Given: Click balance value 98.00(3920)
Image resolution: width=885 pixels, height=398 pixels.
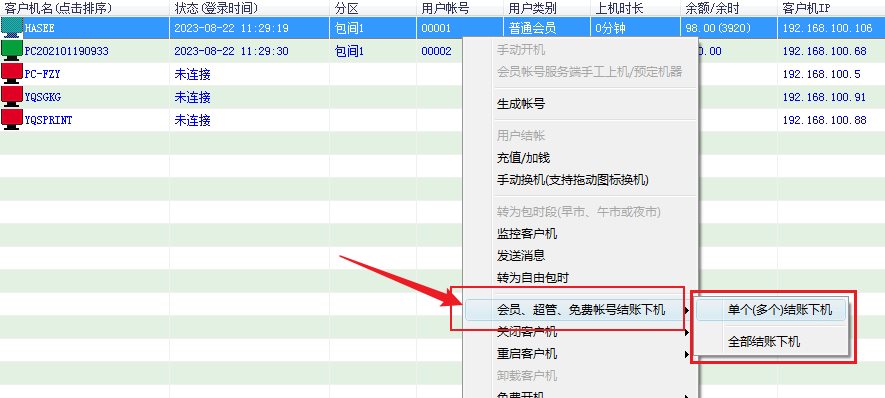Looking at the screenshot, I should tap(718, 28).
